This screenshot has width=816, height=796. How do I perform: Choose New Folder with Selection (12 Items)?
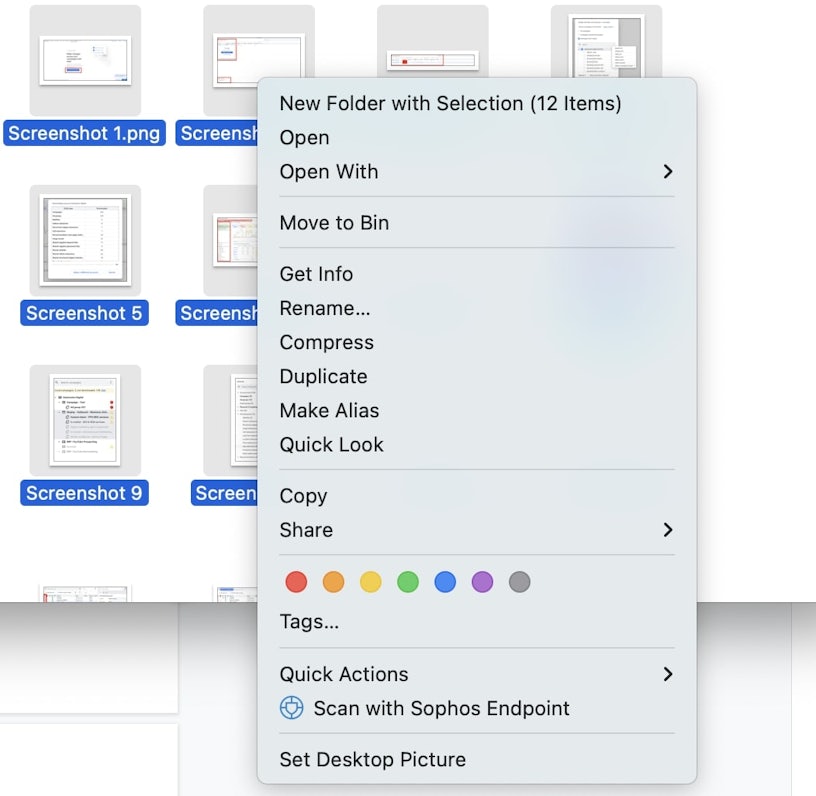450,104
